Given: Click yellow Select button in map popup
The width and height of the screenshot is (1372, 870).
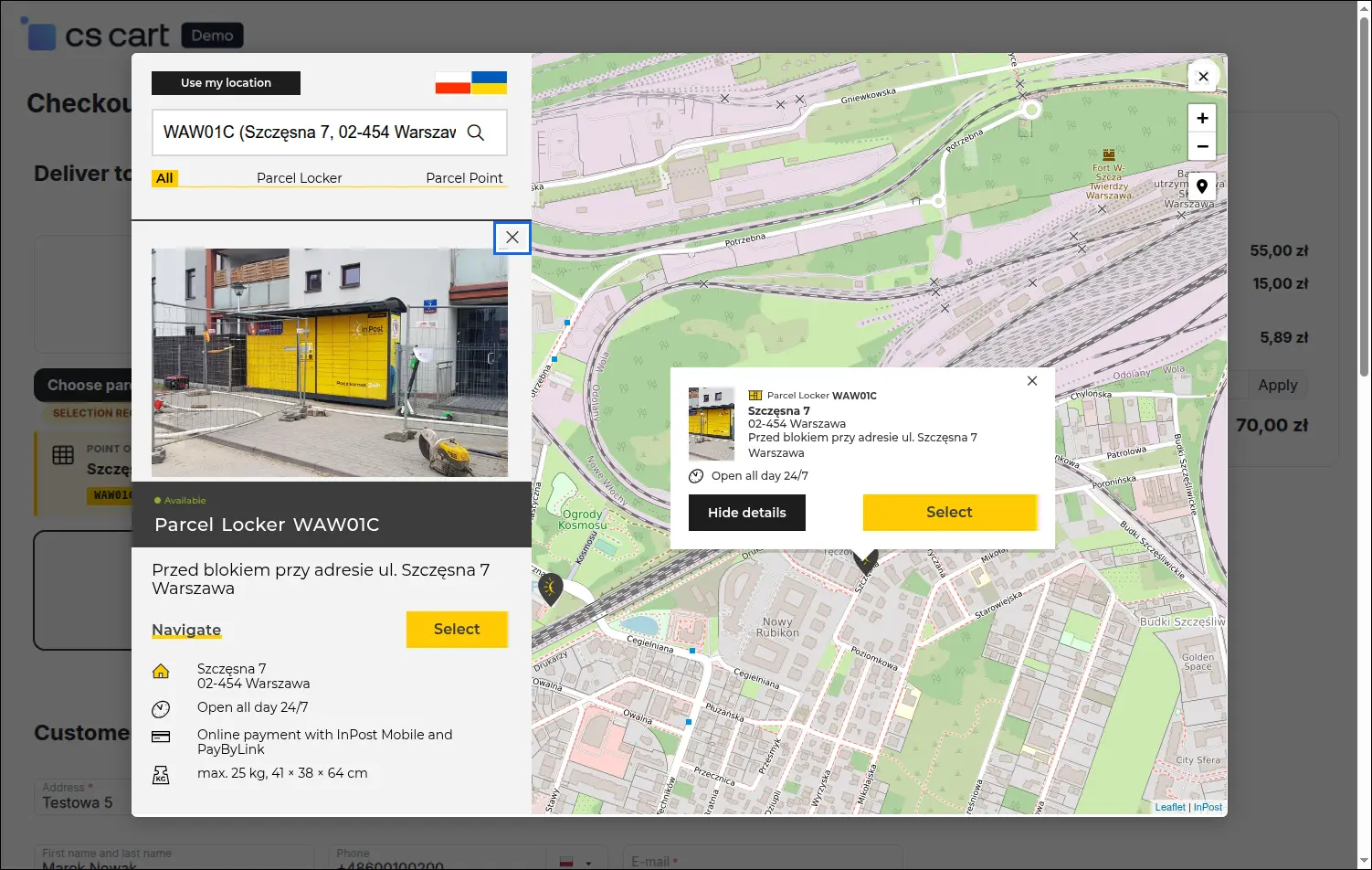Looking at the screenshot, I should 950,513.
